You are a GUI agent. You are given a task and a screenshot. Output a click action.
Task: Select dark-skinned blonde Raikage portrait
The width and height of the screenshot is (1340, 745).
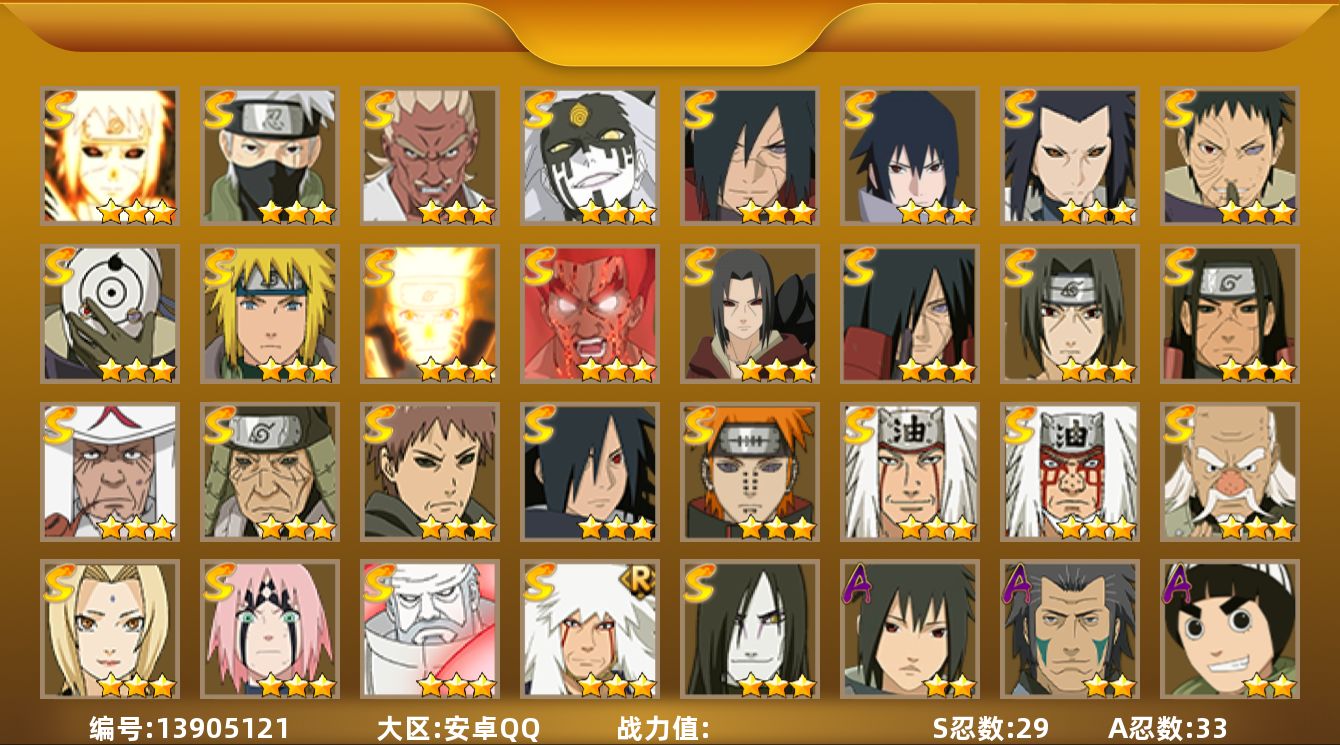tap(430, 156)
